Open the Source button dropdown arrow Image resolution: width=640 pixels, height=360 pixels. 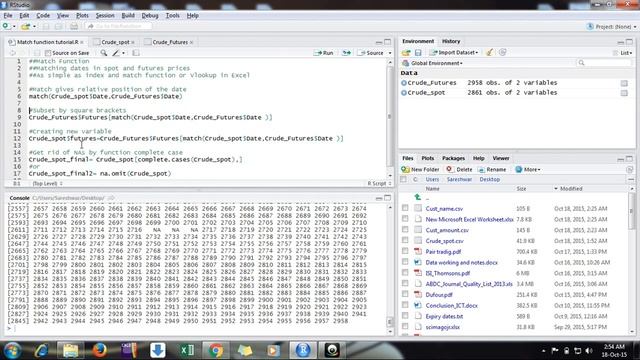click(x=390, y=53)
